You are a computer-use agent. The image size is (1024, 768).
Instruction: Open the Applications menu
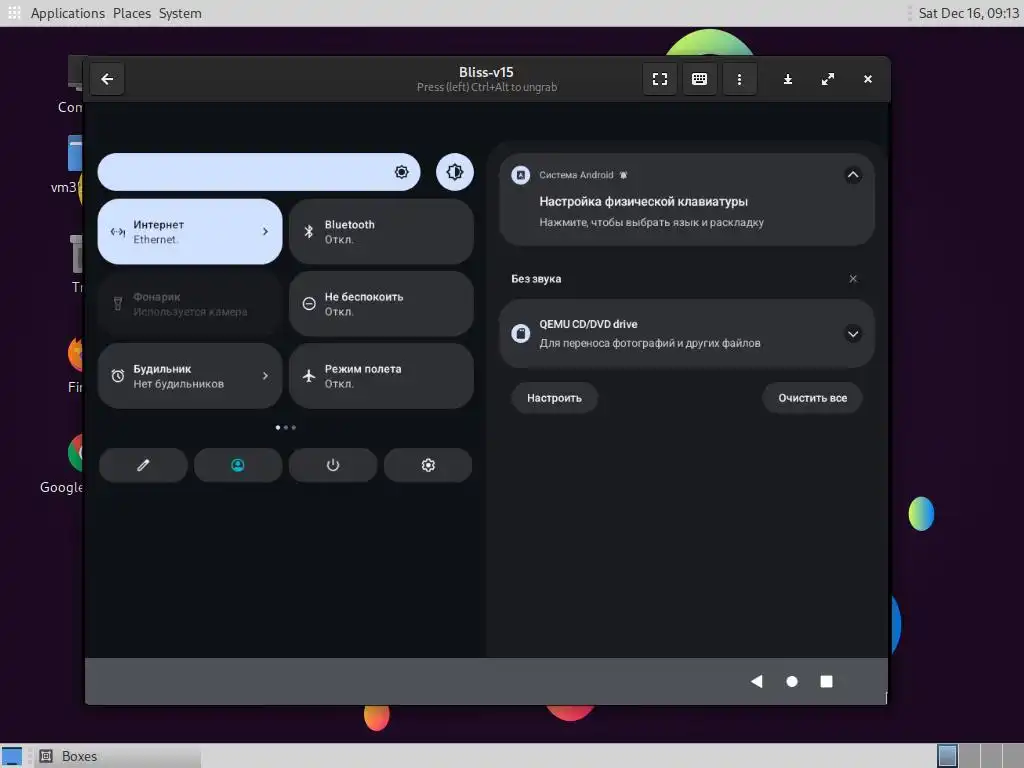tap(67, 13)
